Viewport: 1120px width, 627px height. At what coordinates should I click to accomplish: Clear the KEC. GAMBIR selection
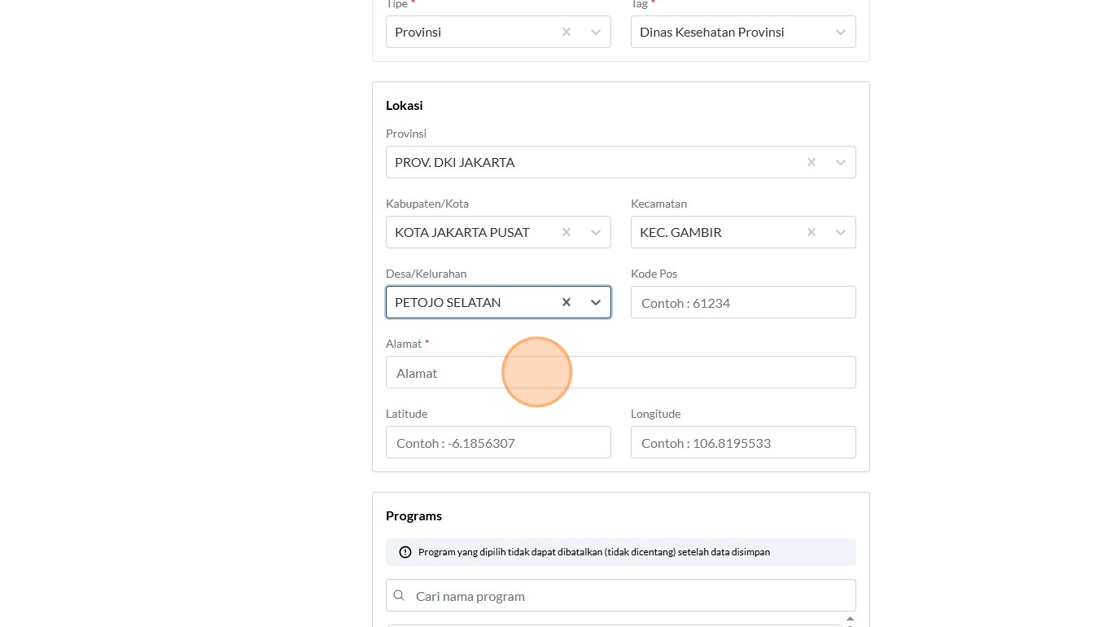coord(811,232)
